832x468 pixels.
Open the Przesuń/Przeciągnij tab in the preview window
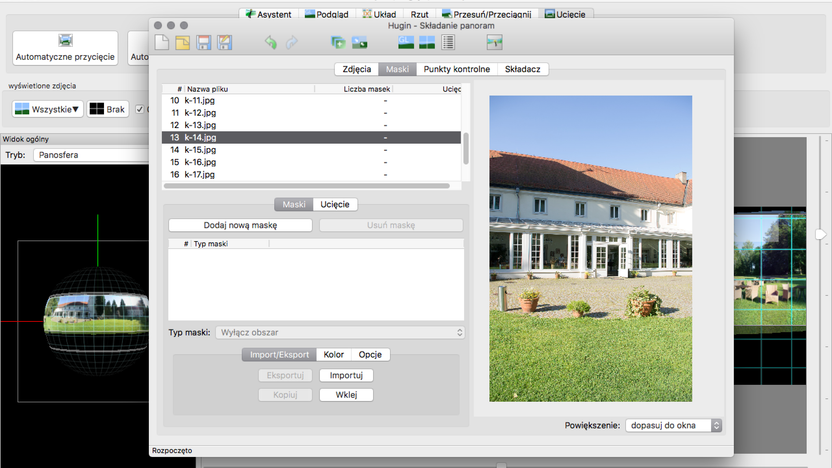click(x=487, y=14)
